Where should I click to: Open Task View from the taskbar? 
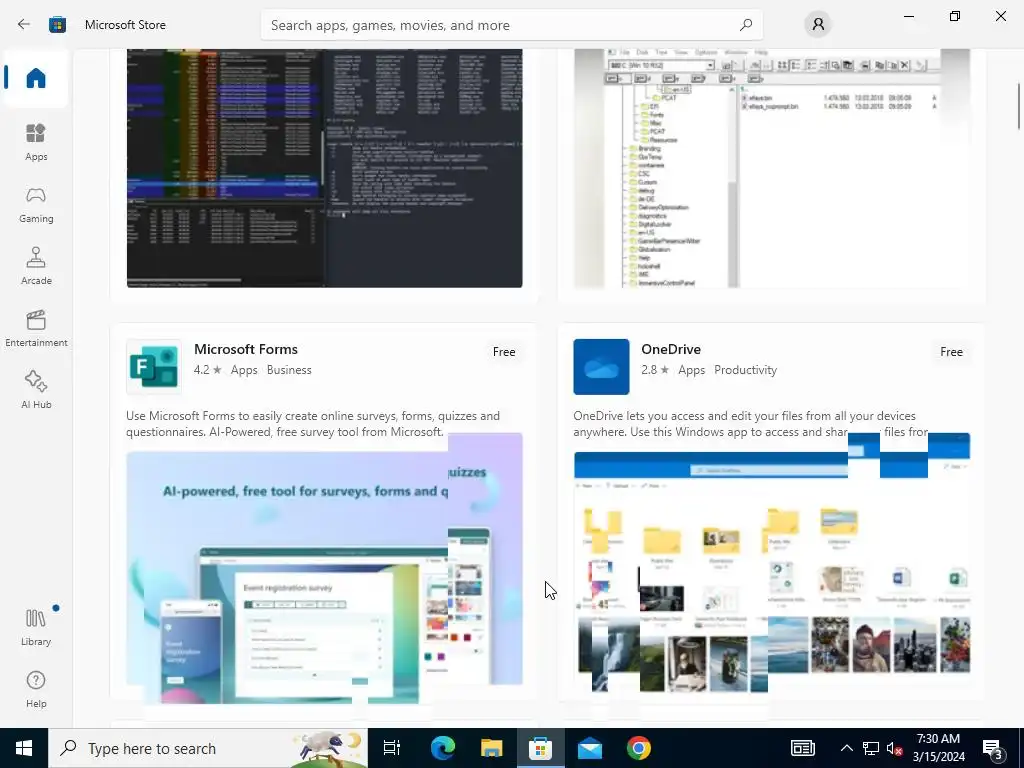[391, 748]
